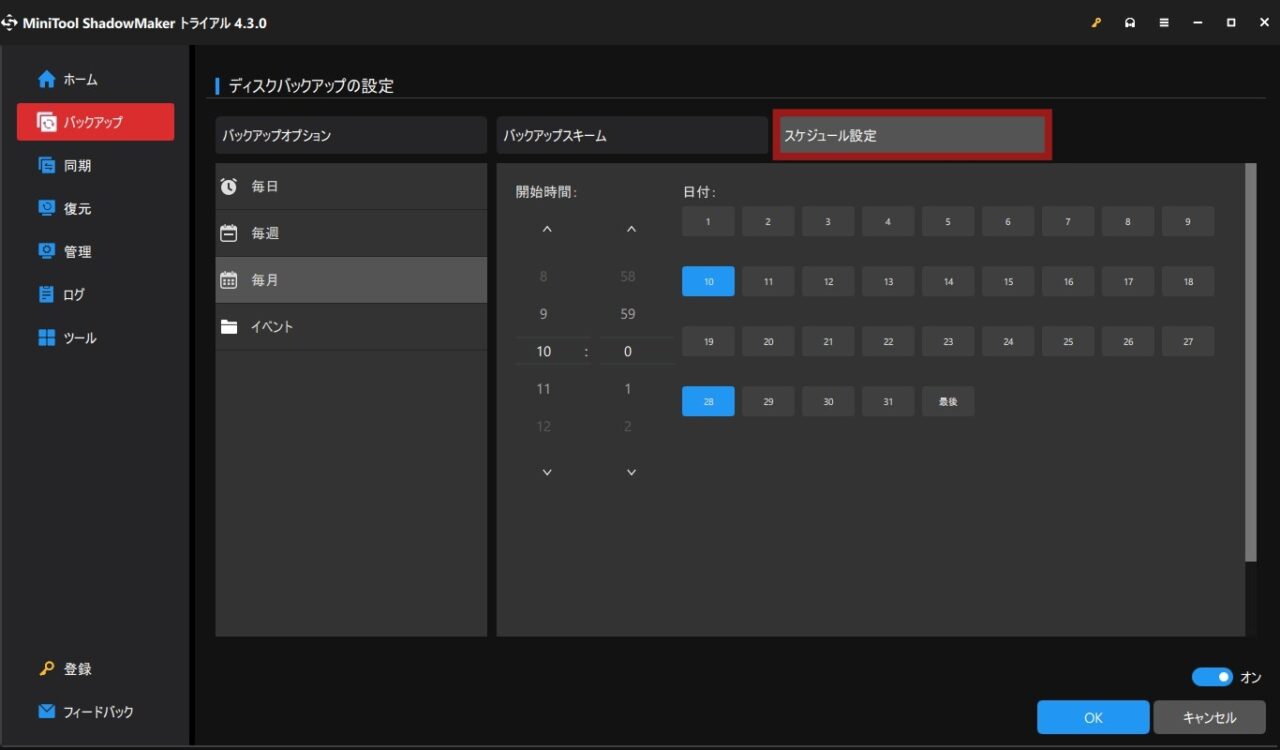Select the 最後 (last day) button
The height and width of the screenshot is (750, 1280).
coord(948,401)
